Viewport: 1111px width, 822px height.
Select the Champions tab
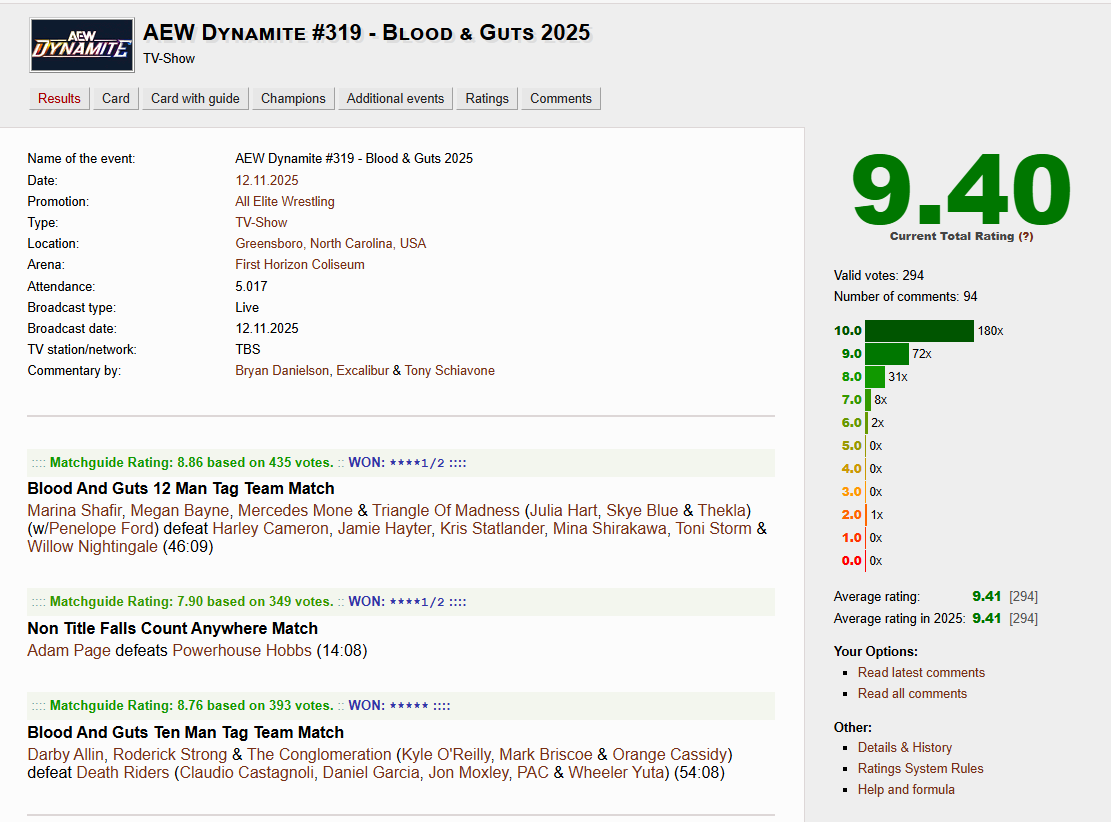tap(293, 98)
